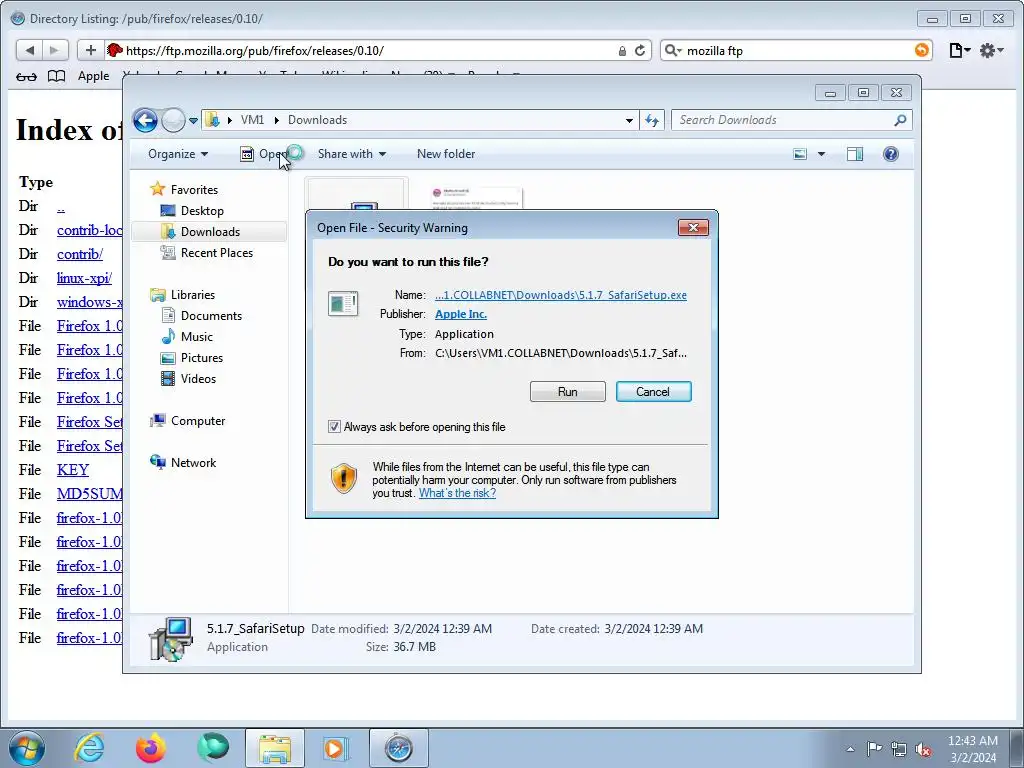Open the Share with menu
Image resolution: width=1024 pixels, height=768 pixels.
tap(351, 154)
